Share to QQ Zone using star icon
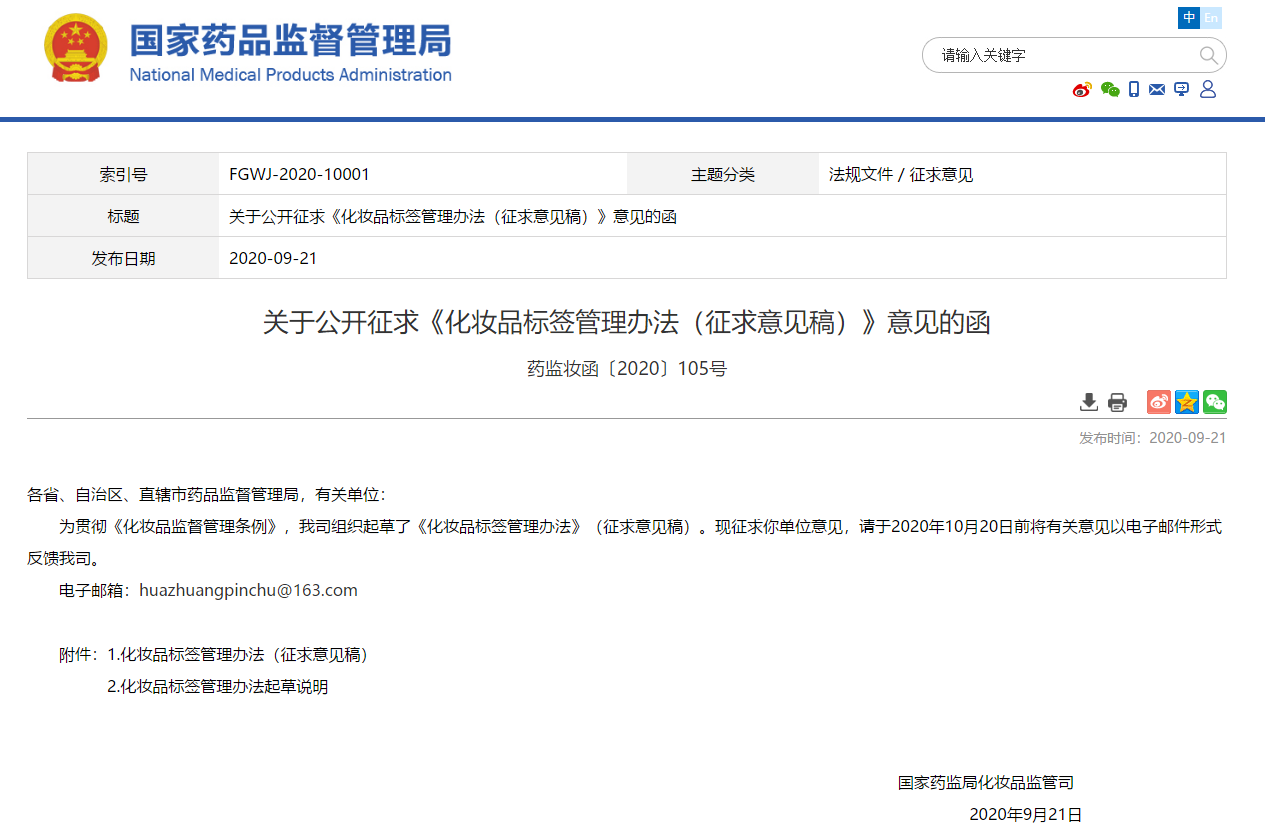Image resolution: width=1265 pixels, height=838 pixels. tap(1187, 402)
